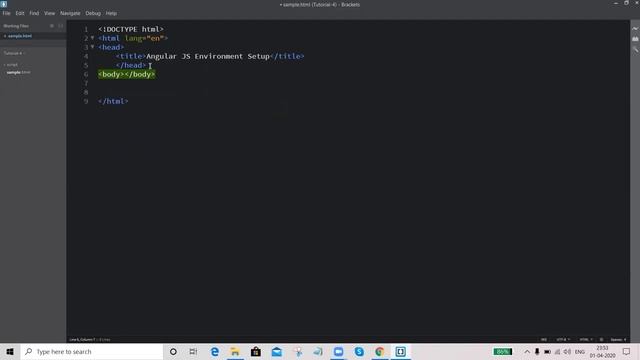The width and height of the screenshot is (640, 360).
Task: Open Snipping Tool from taskbar
Action: tap(298, 351)
